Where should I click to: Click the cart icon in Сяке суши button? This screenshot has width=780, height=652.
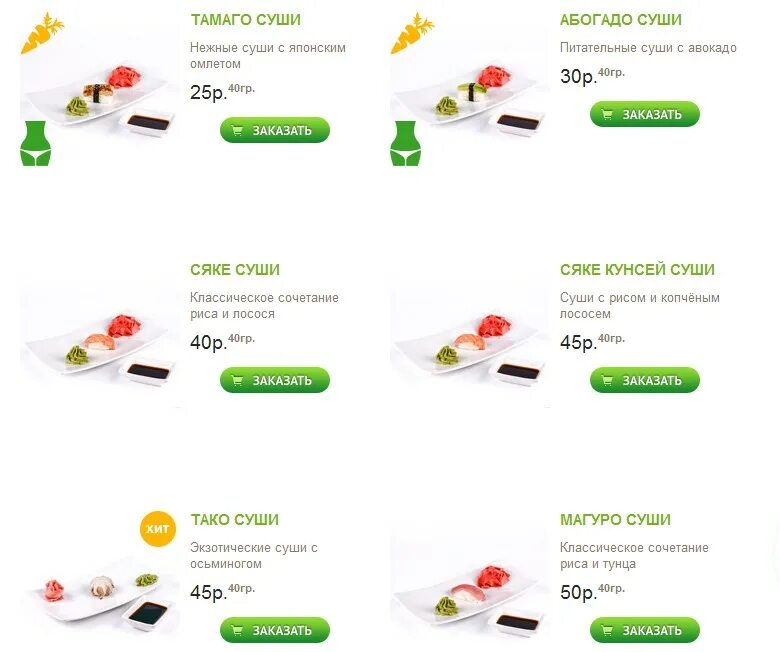(237, 380)
